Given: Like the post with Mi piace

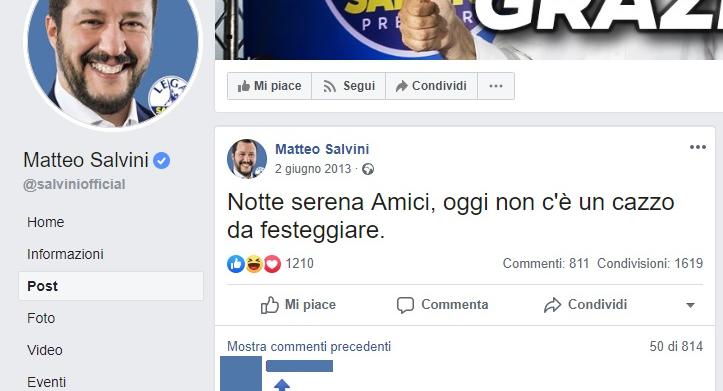Looking at the screenshot, I should tap(298, 305).
